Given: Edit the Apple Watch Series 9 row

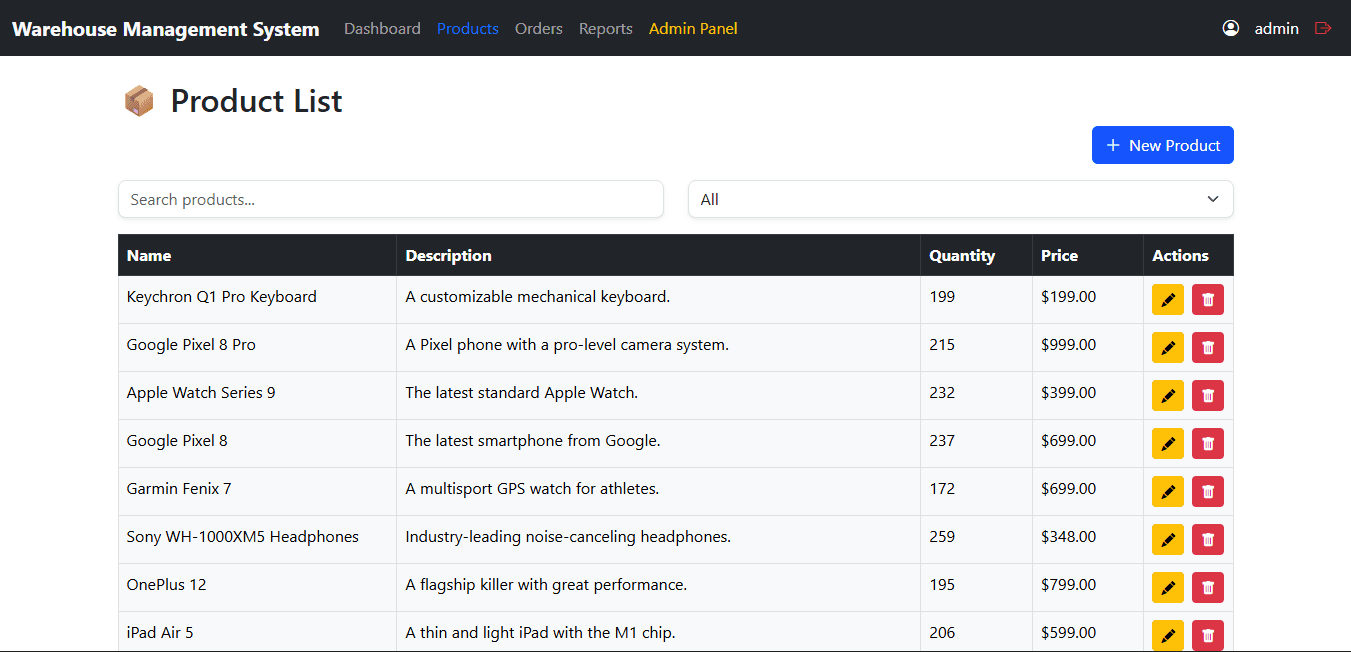Looking at the screenshot, I should coord(1167,395).
